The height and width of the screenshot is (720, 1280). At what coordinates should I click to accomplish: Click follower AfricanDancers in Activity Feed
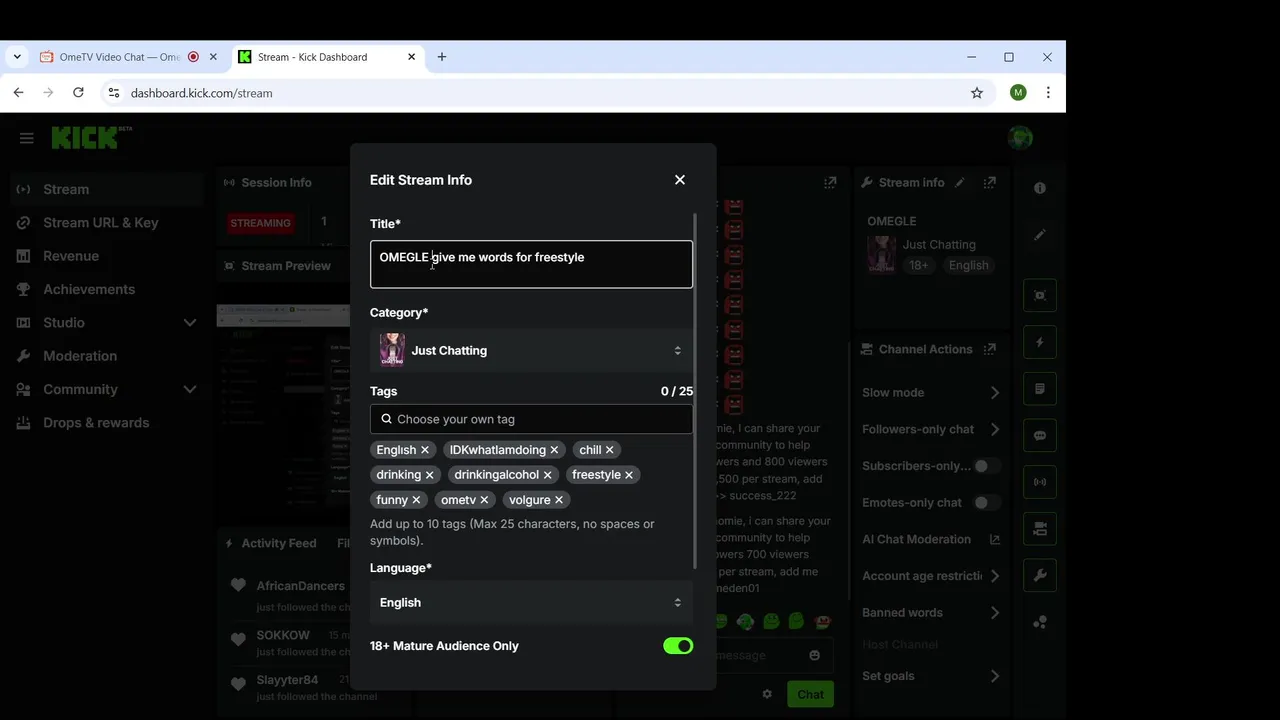(x=300, y=586)
